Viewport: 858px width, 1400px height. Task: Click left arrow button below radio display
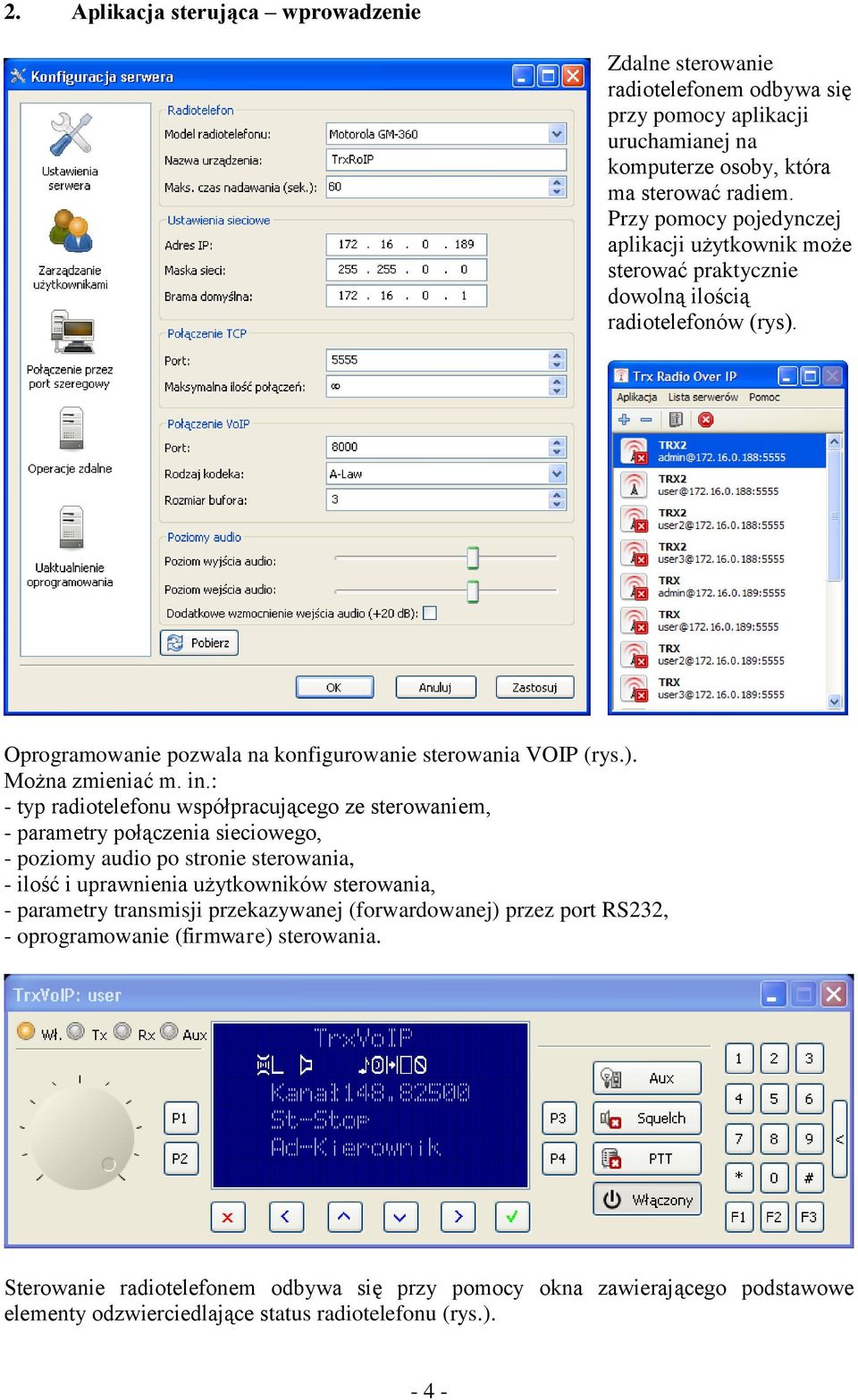286,1217
